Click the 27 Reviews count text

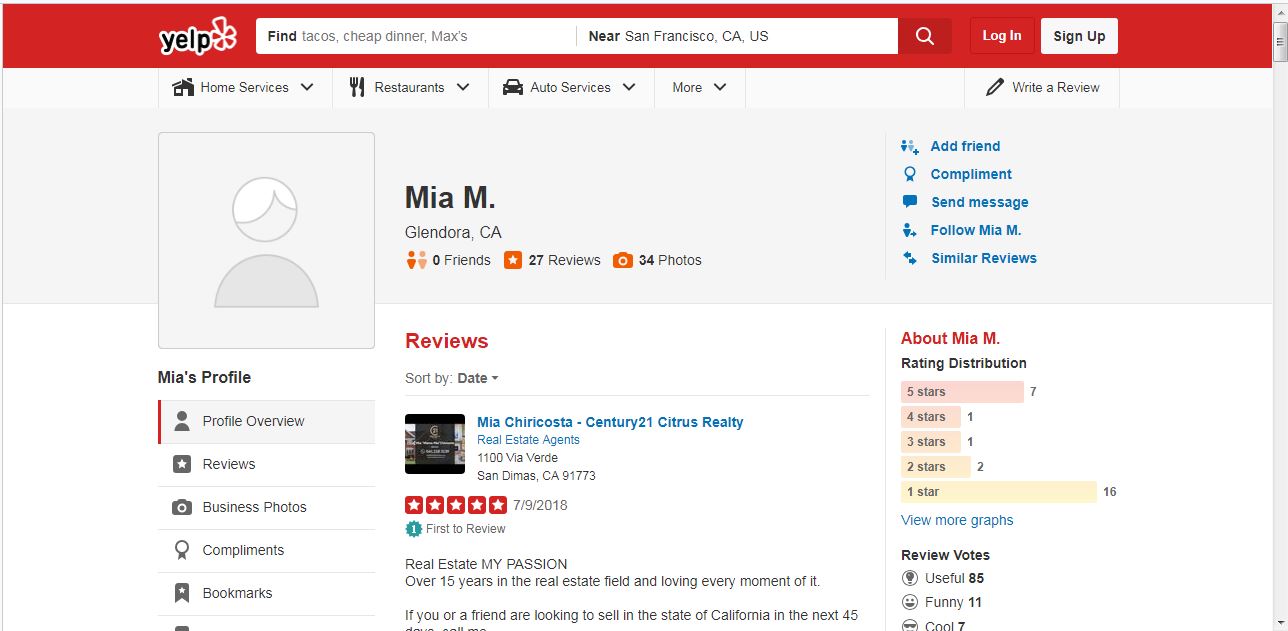point(565,260)
